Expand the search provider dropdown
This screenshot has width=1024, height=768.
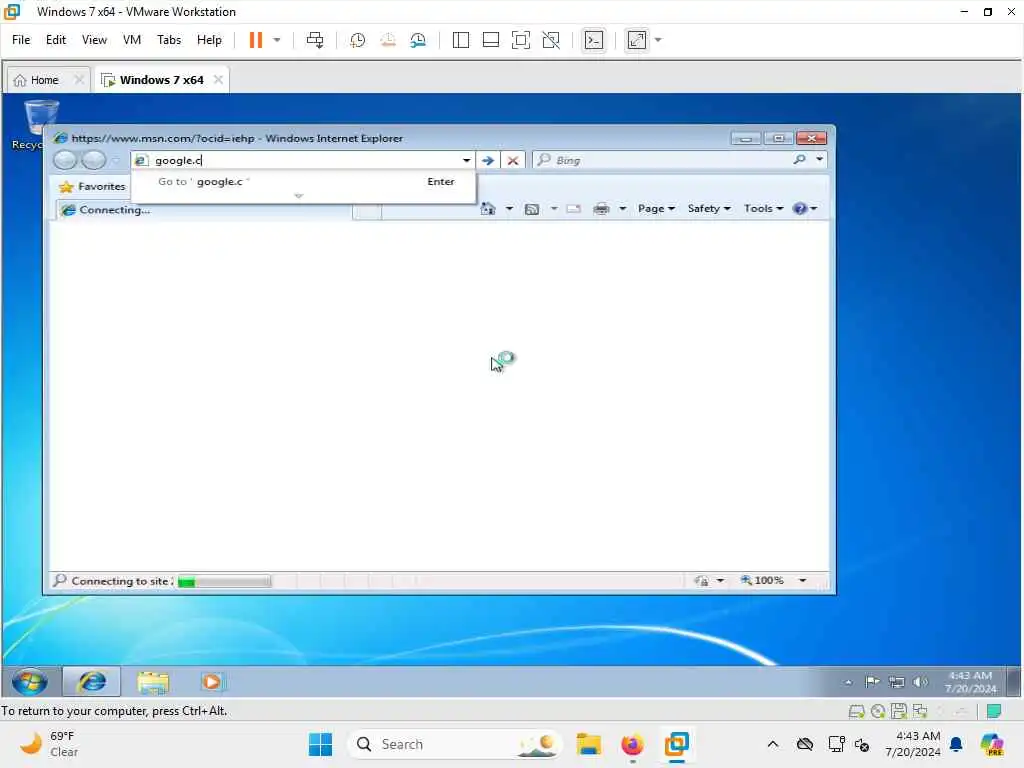coord(820,159)
